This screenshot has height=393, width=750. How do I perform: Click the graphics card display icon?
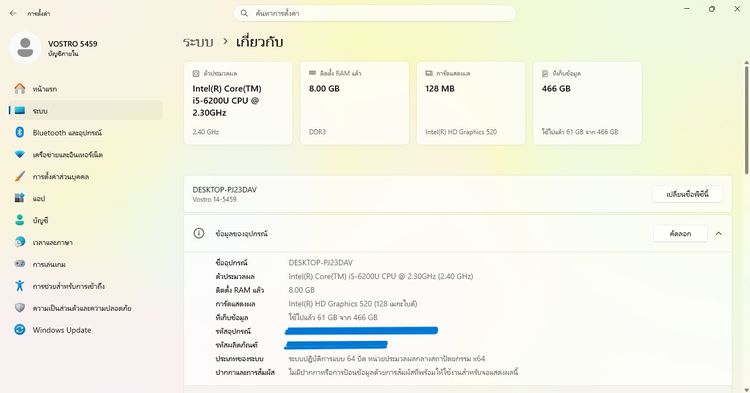(429, 73)
